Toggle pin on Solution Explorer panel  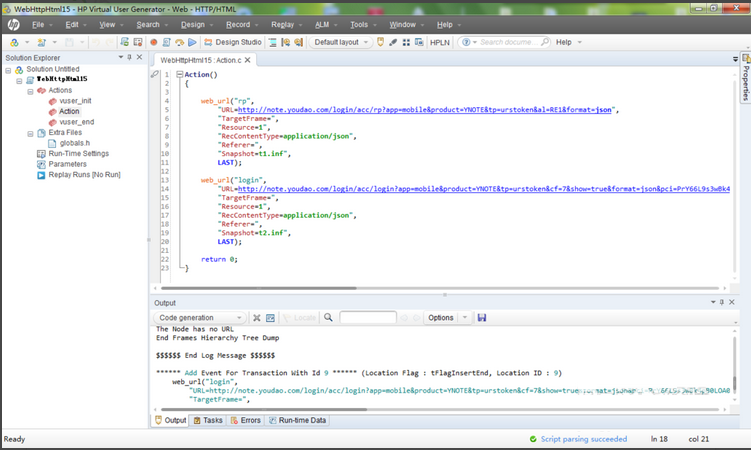coord(129,57)
